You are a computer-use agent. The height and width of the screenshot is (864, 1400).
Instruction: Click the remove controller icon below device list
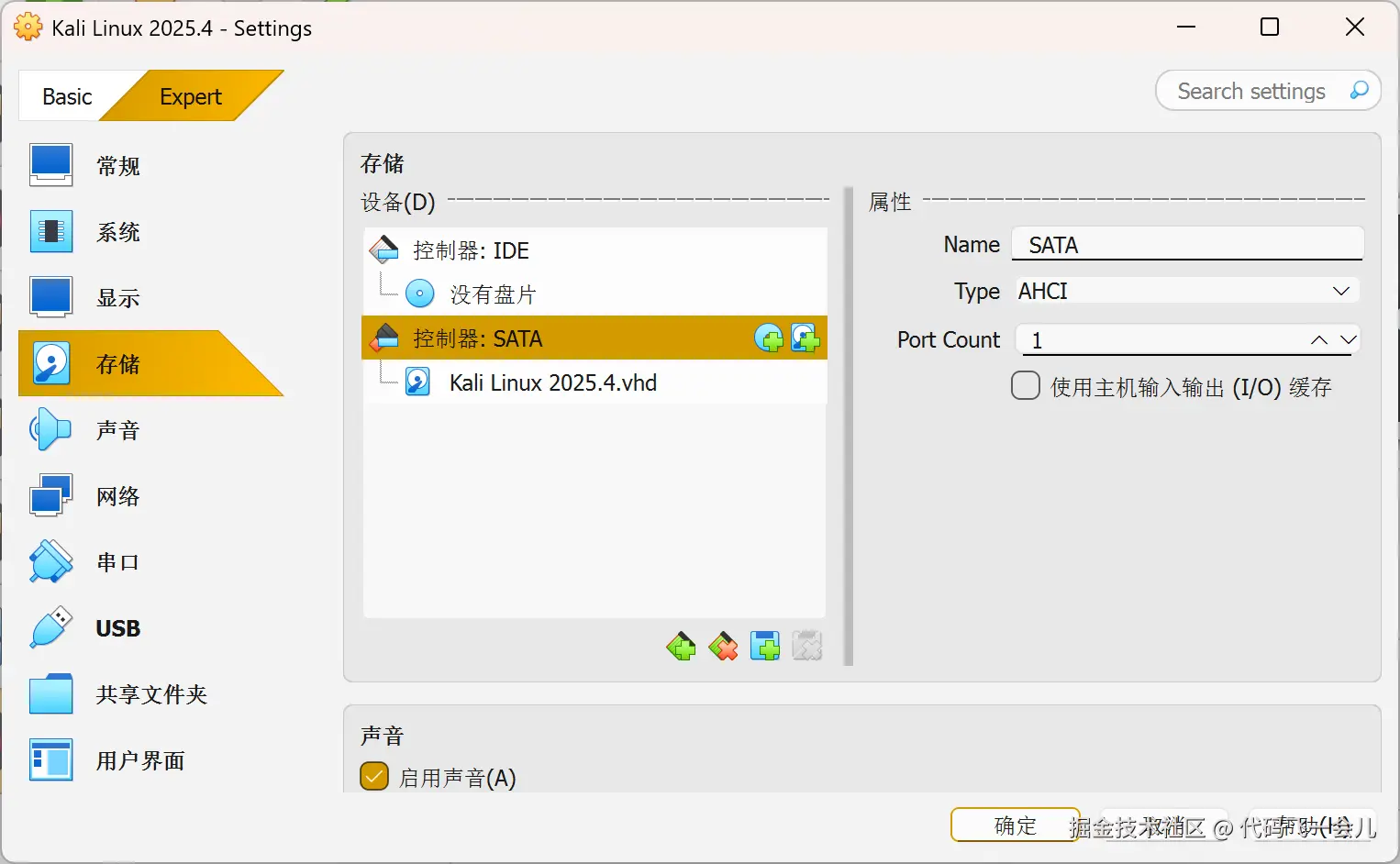point(723,647)
